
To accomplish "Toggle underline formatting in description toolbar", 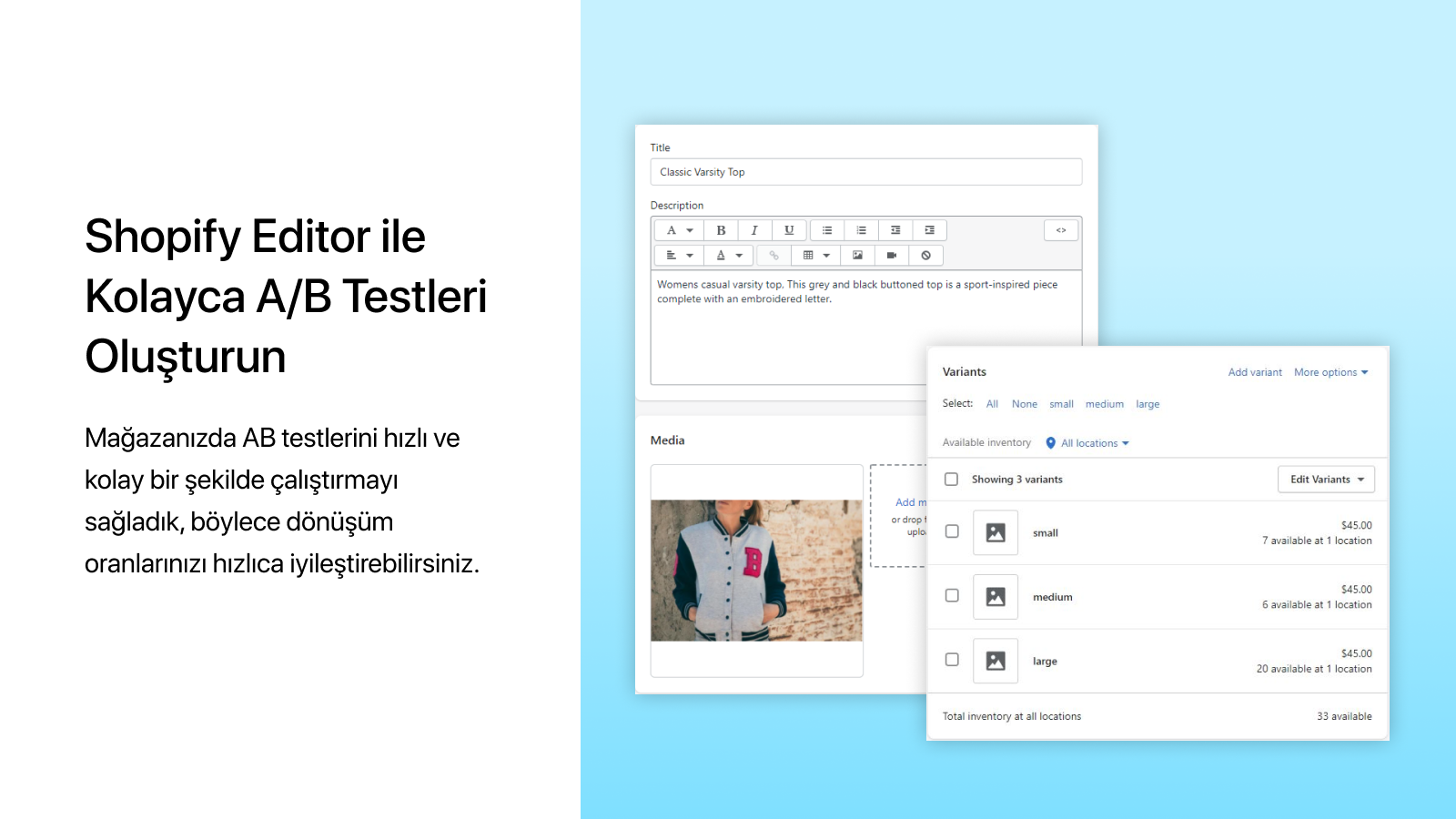I will coord(789,230).
